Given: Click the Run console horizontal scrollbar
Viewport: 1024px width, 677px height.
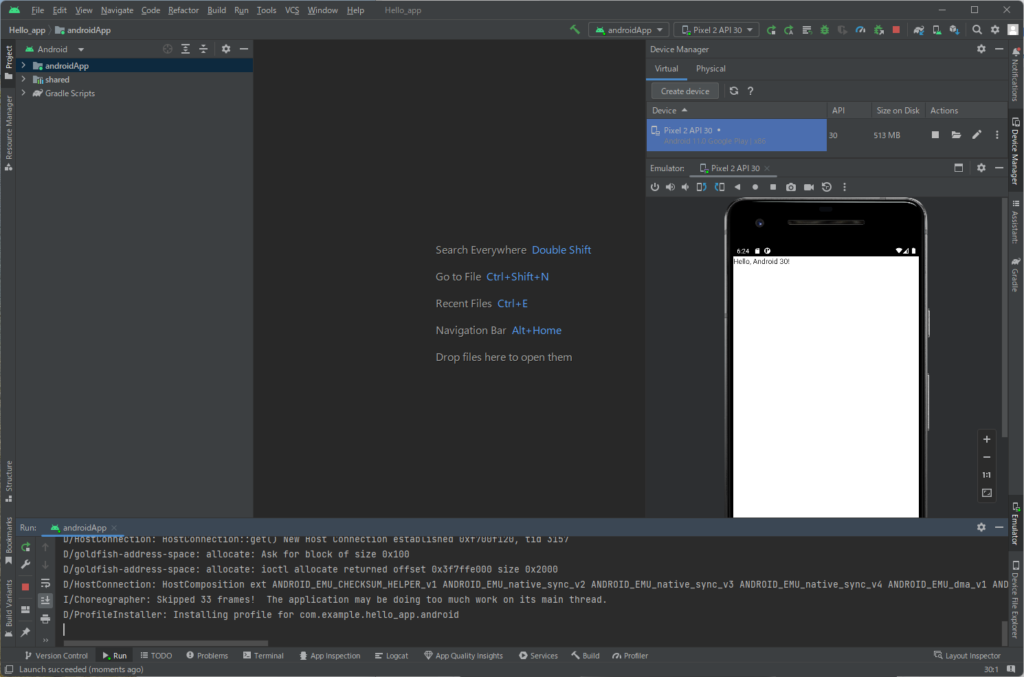Looking at the screenshot, I should click(165, 643).
